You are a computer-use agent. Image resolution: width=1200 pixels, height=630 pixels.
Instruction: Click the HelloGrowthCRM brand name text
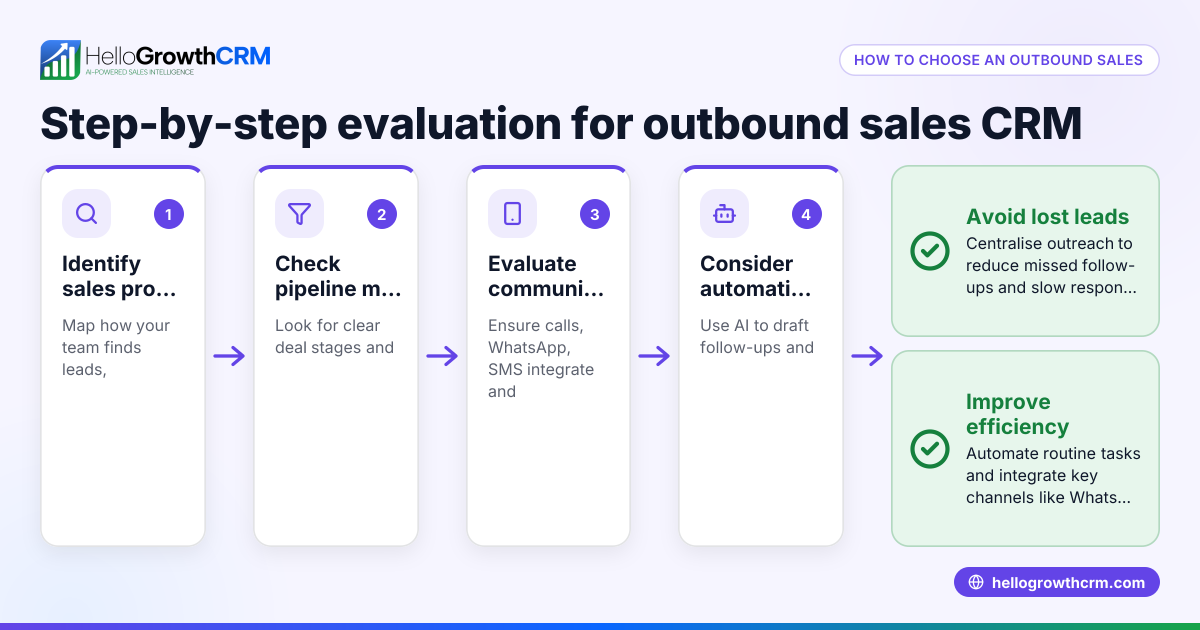click(178, 56)
